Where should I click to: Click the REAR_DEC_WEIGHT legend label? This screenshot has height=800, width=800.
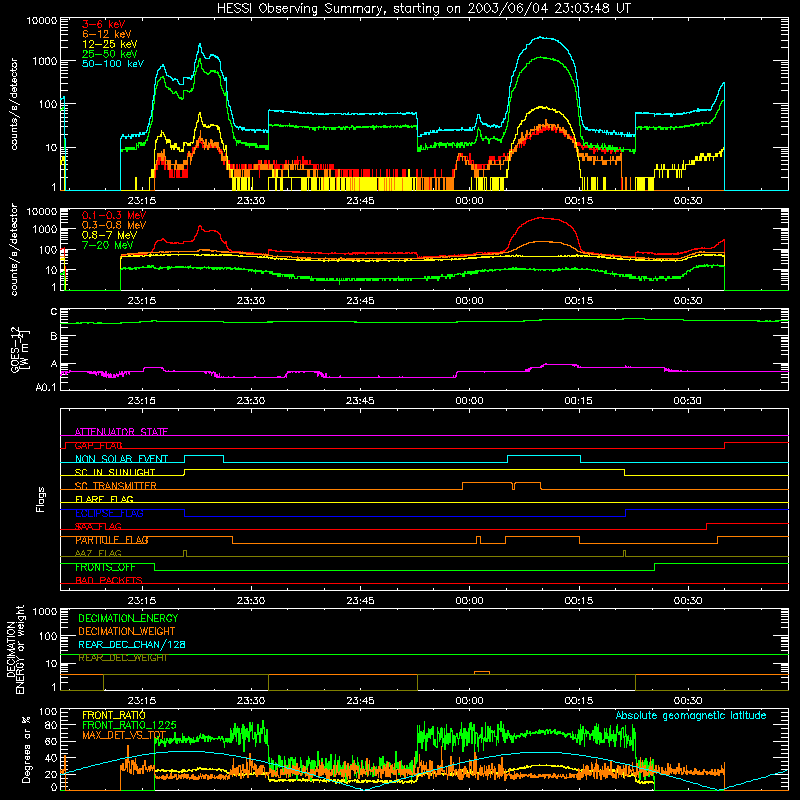(x=122, y=658)
